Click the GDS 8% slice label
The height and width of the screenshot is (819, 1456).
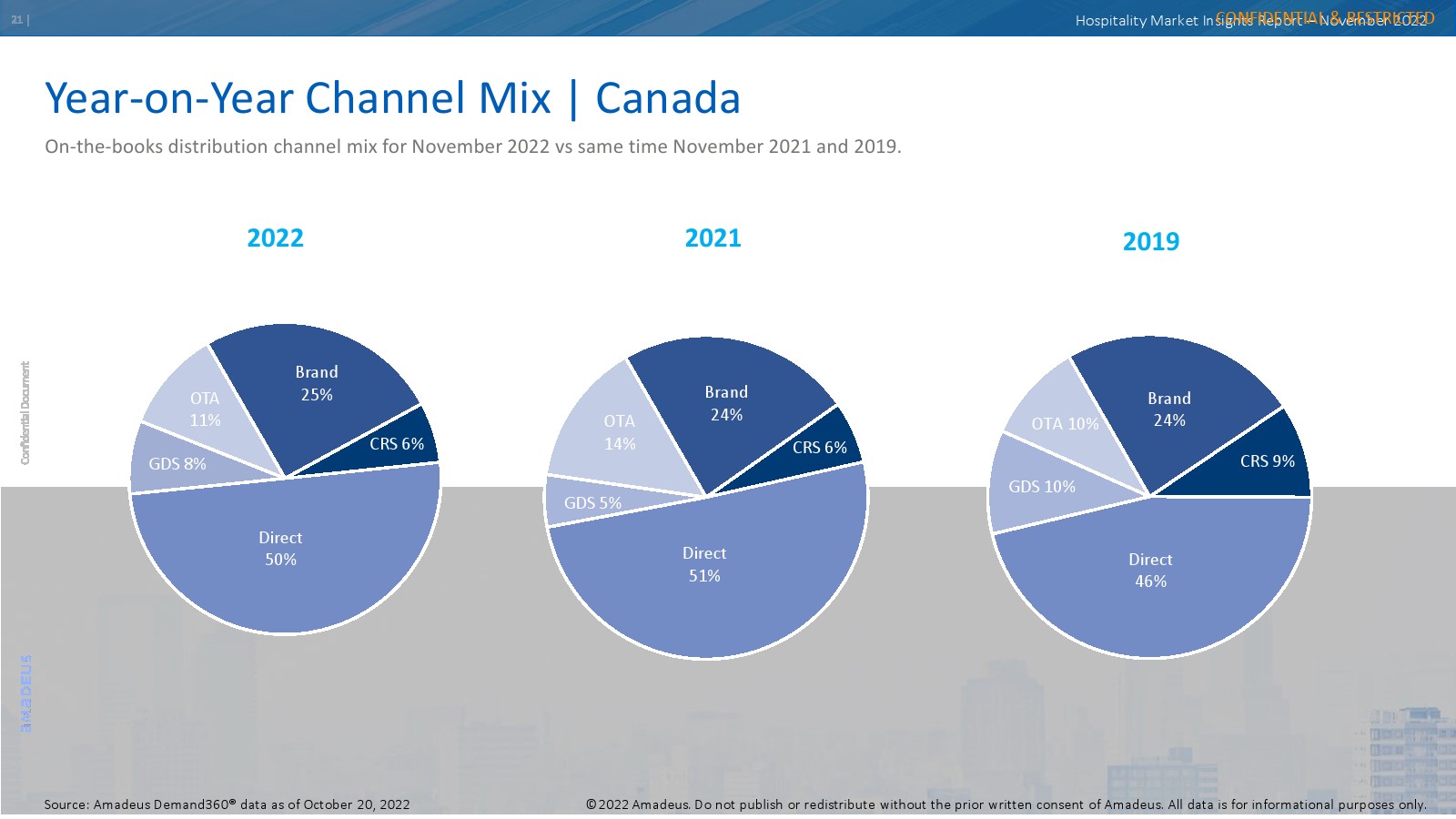click(177, 464)
